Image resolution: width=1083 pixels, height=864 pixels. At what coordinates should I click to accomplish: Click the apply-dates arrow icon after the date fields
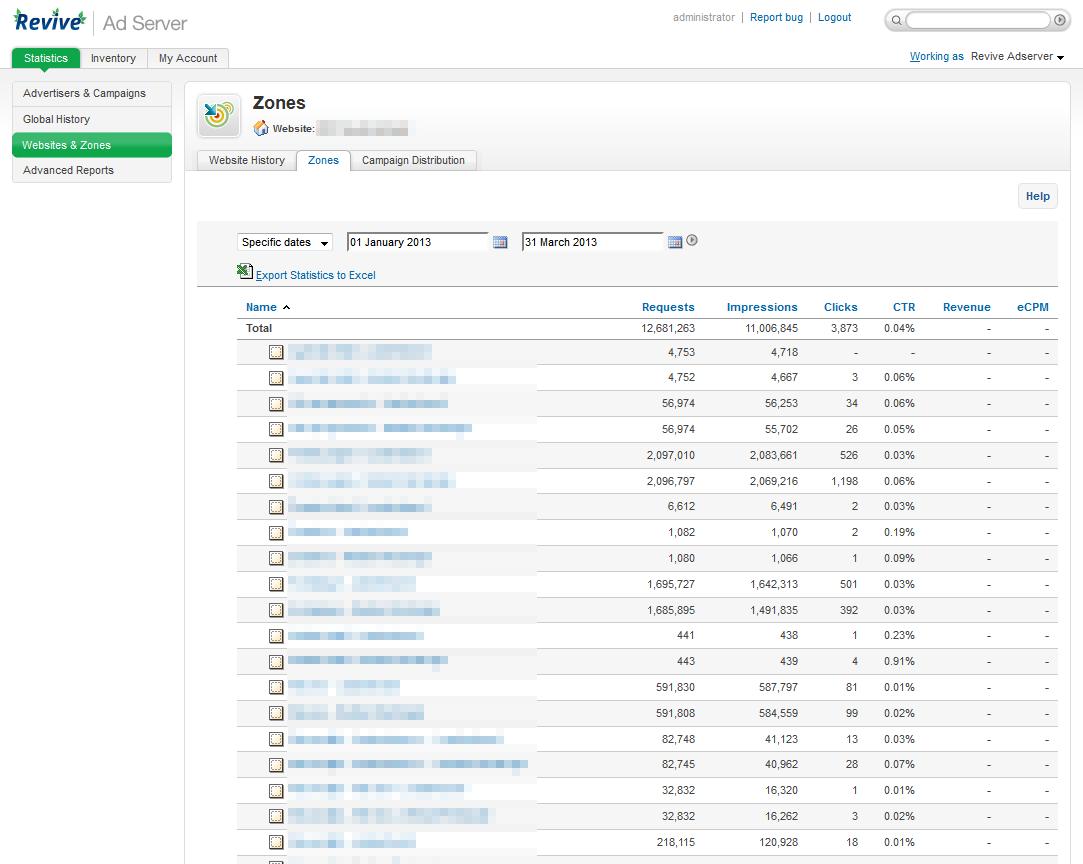[x=692, y=240]
